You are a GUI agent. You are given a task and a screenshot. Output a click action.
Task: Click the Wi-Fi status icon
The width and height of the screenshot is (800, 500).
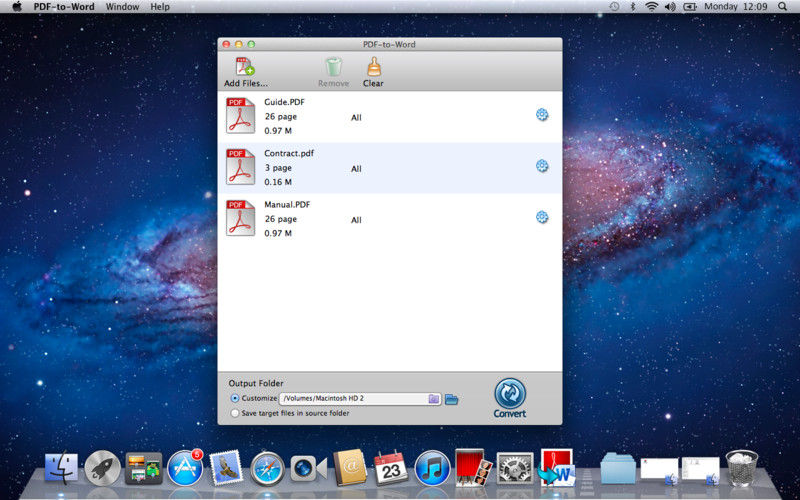[652, 7]
